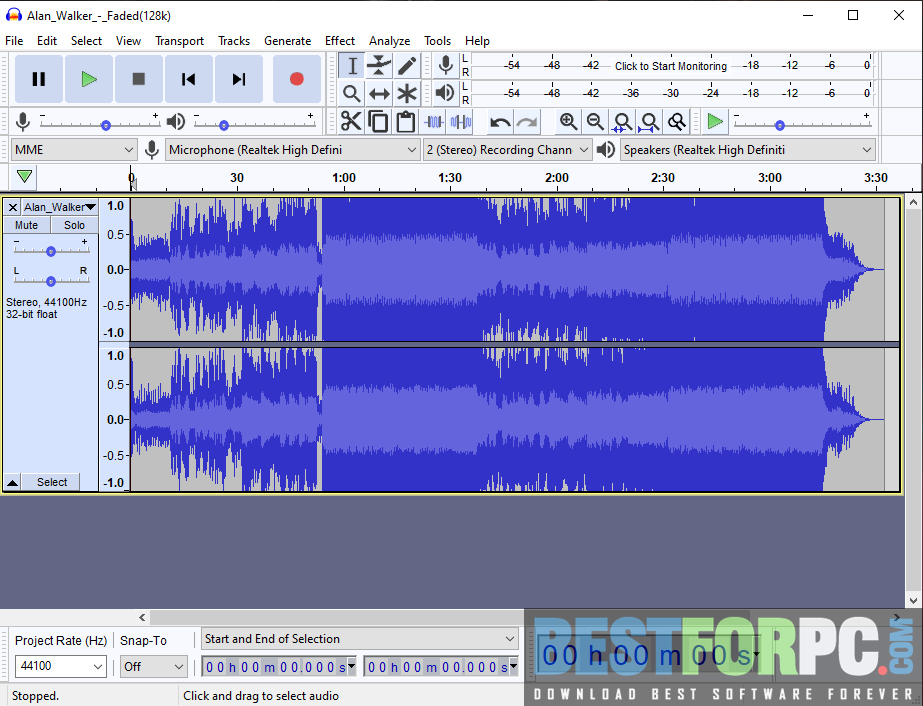
Task: Fit project to window width
Action: point(649,121)
